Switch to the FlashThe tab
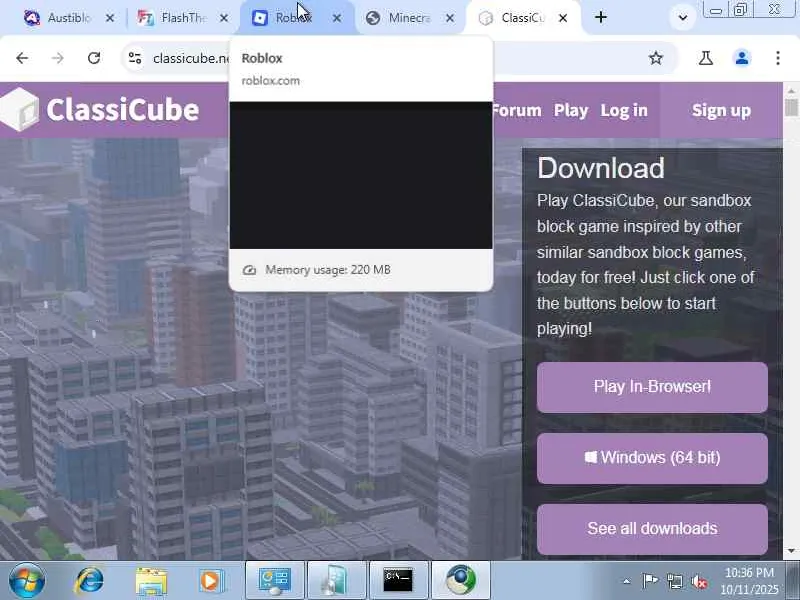800x600 pixels. pyautogui.click(x=183, y=18)
